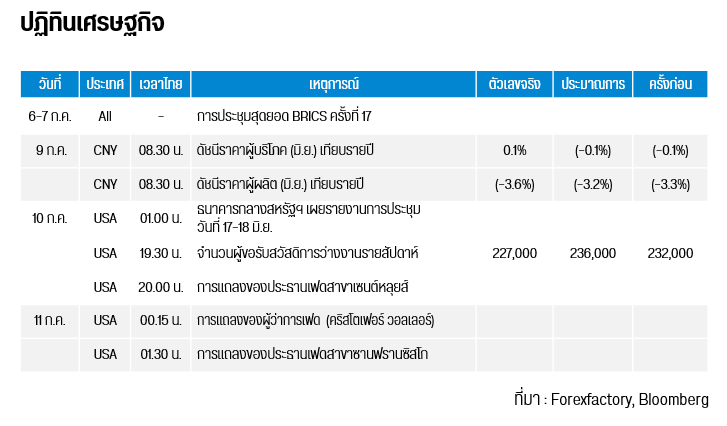Click the เหตุการณ์ column header

coord(334,84)
